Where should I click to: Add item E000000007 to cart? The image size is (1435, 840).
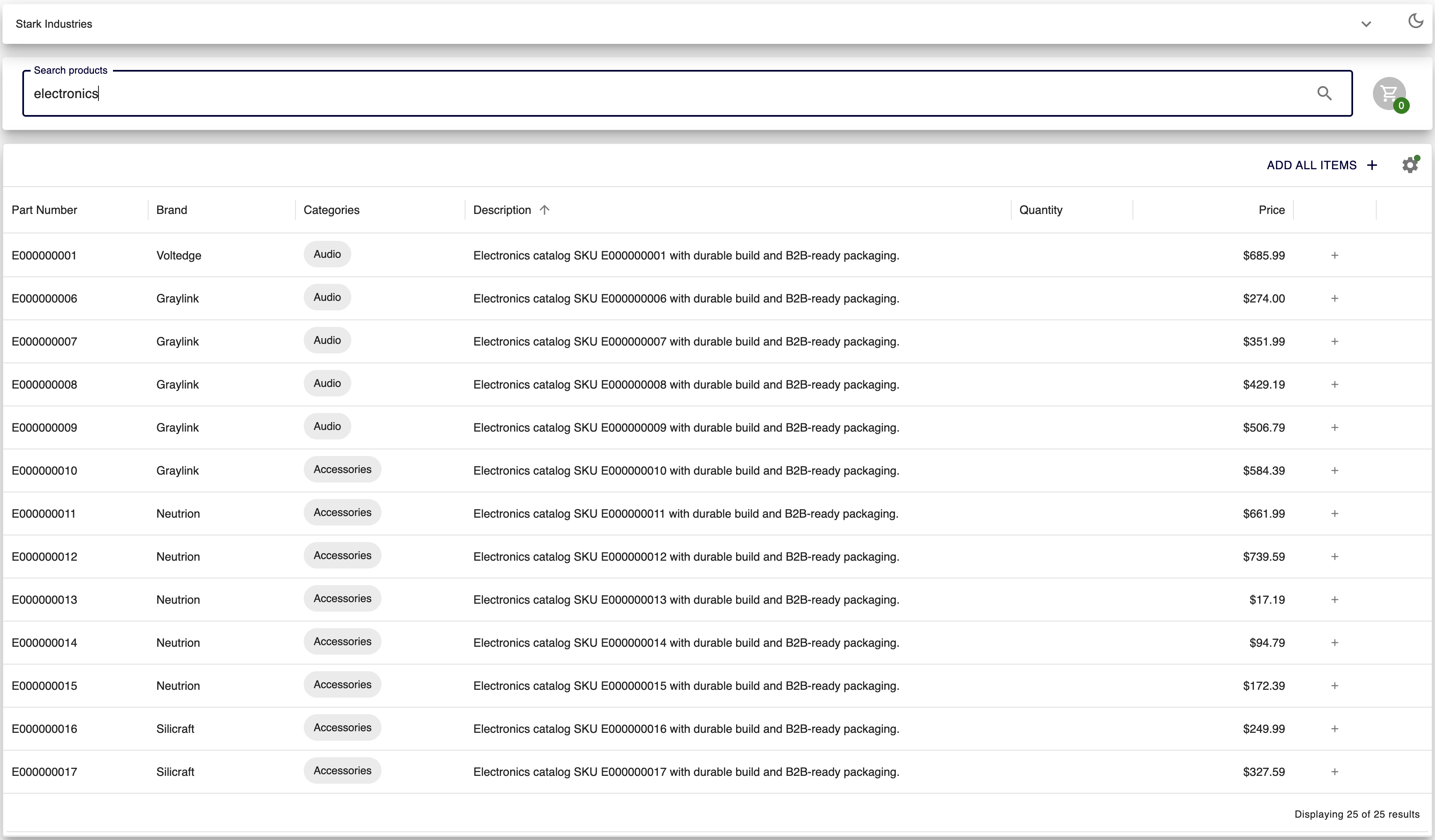1335,341
